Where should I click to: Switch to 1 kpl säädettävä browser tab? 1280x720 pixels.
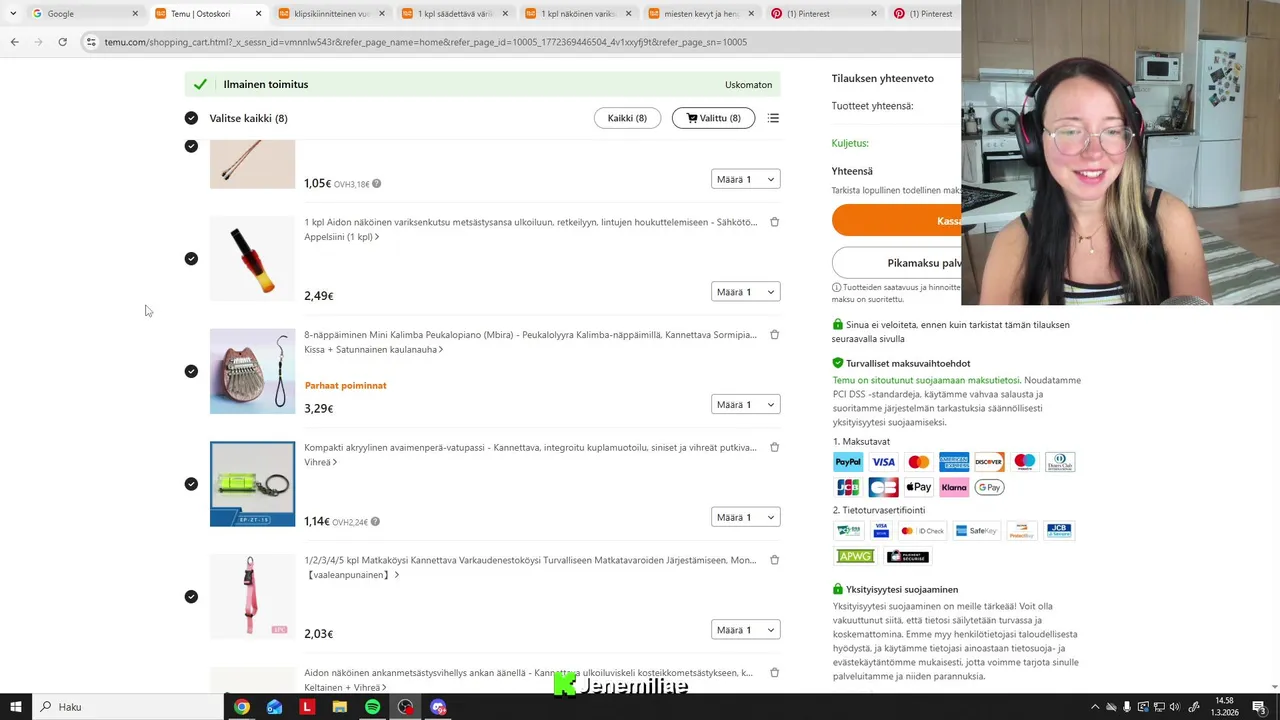(455, 14)
